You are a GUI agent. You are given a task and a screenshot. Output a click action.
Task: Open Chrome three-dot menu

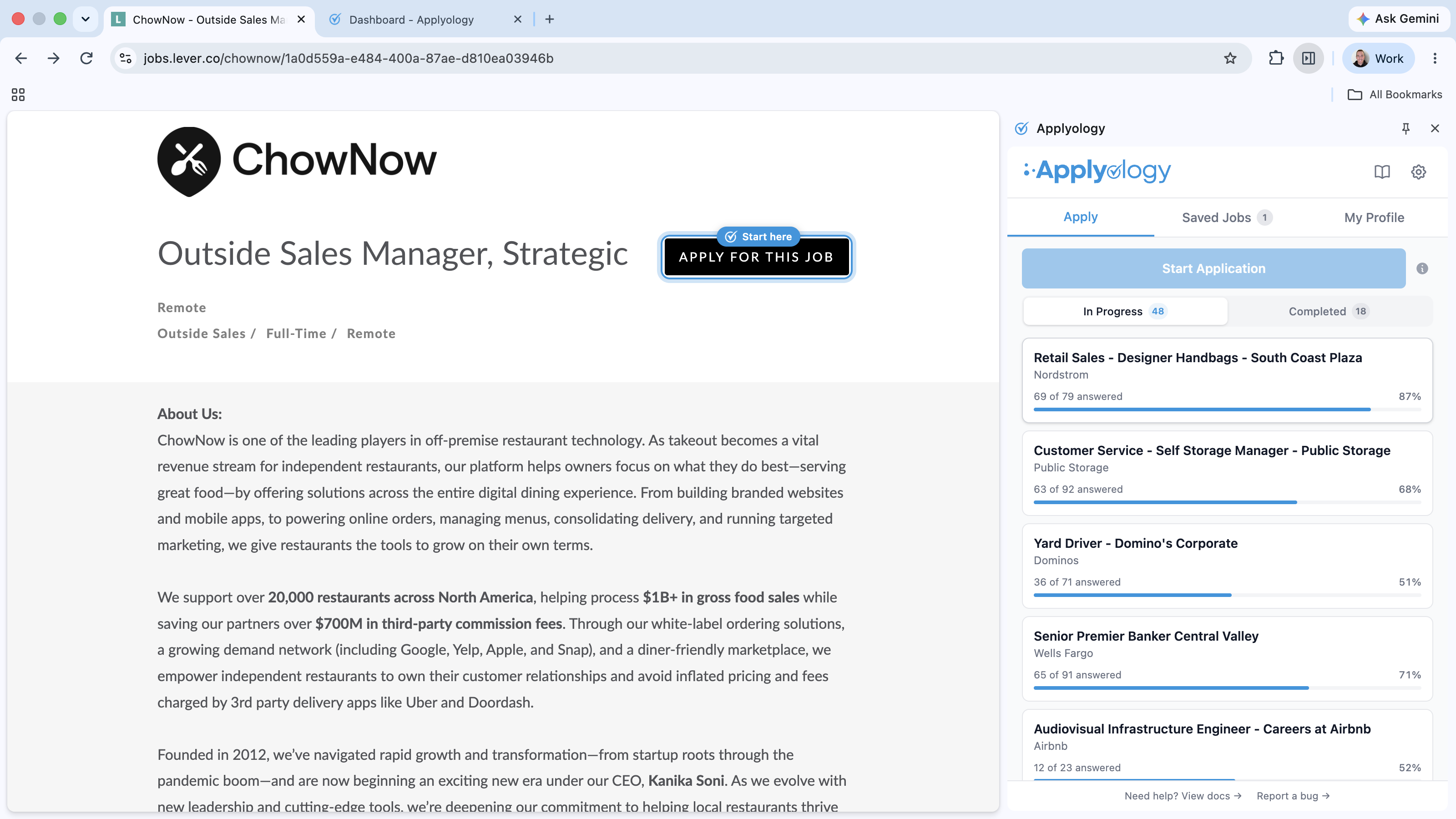(x=1435, y=58)
